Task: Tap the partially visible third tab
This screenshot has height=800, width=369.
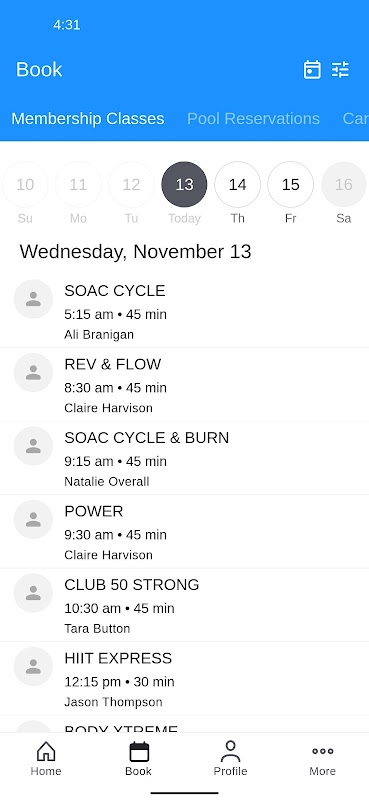Action: tap(356, 118)
